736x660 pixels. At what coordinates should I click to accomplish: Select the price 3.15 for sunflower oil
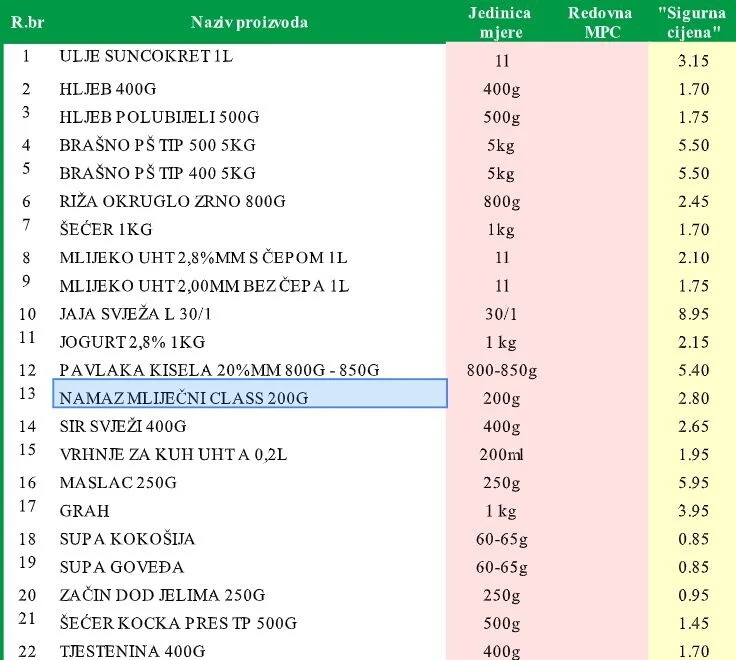[x=692, y=61]
